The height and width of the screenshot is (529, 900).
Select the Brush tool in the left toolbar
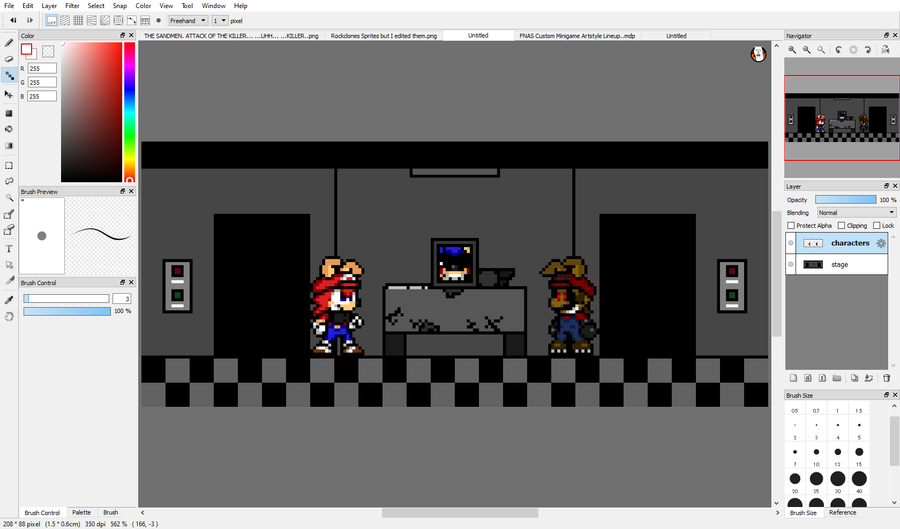9,43
